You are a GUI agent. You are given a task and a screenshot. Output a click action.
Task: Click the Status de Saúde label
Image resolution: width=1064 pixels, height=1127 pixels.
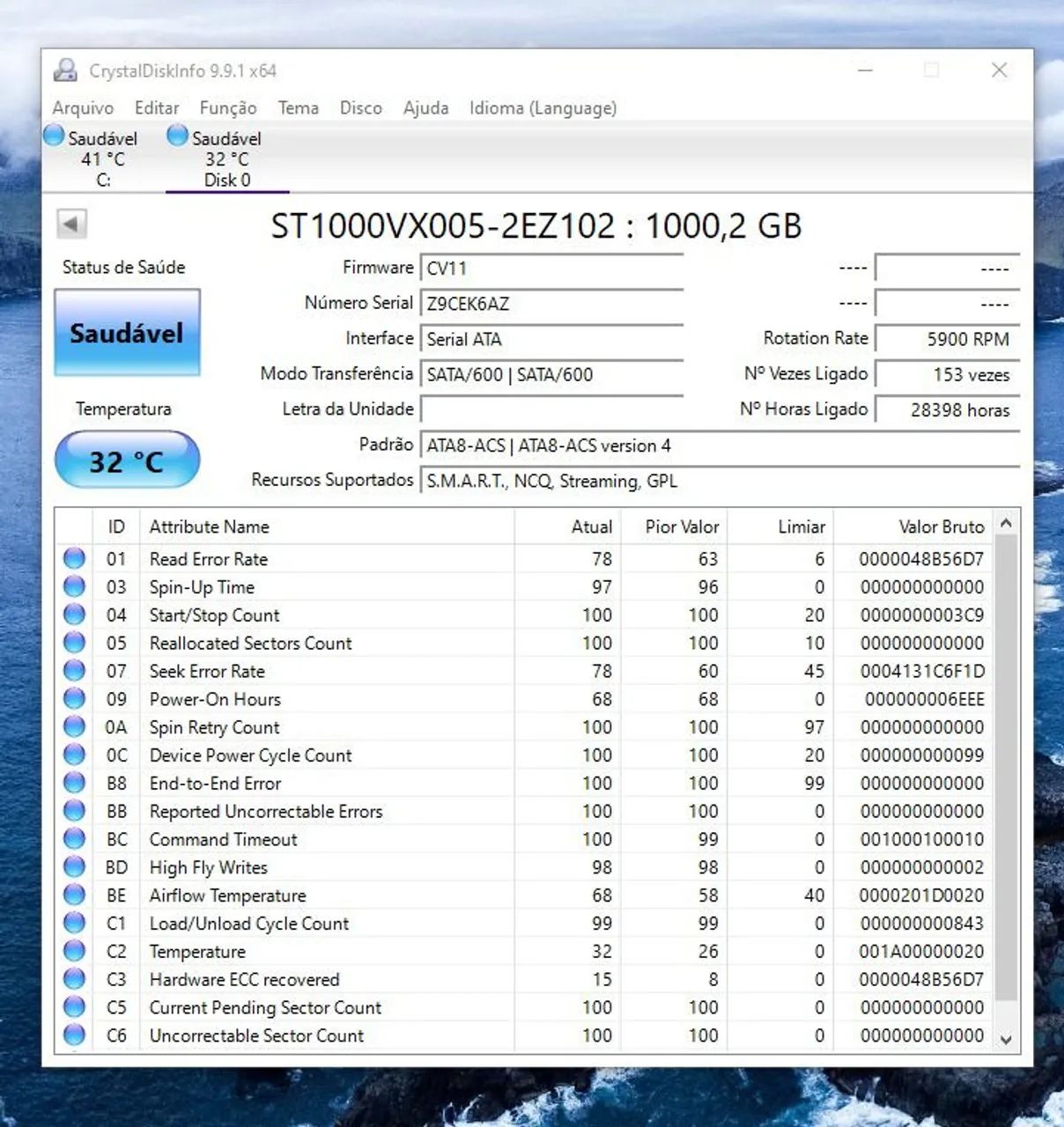pyautogui.click(x=123, y=267)
